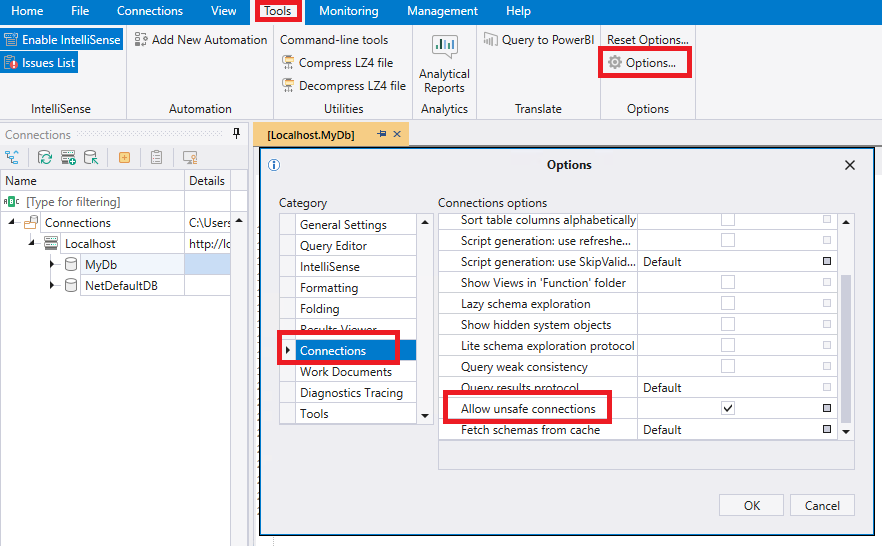Click OK in Options dialog
Image resolution: width=882 pixels, height=546 pixels.
tap(752, 506)
